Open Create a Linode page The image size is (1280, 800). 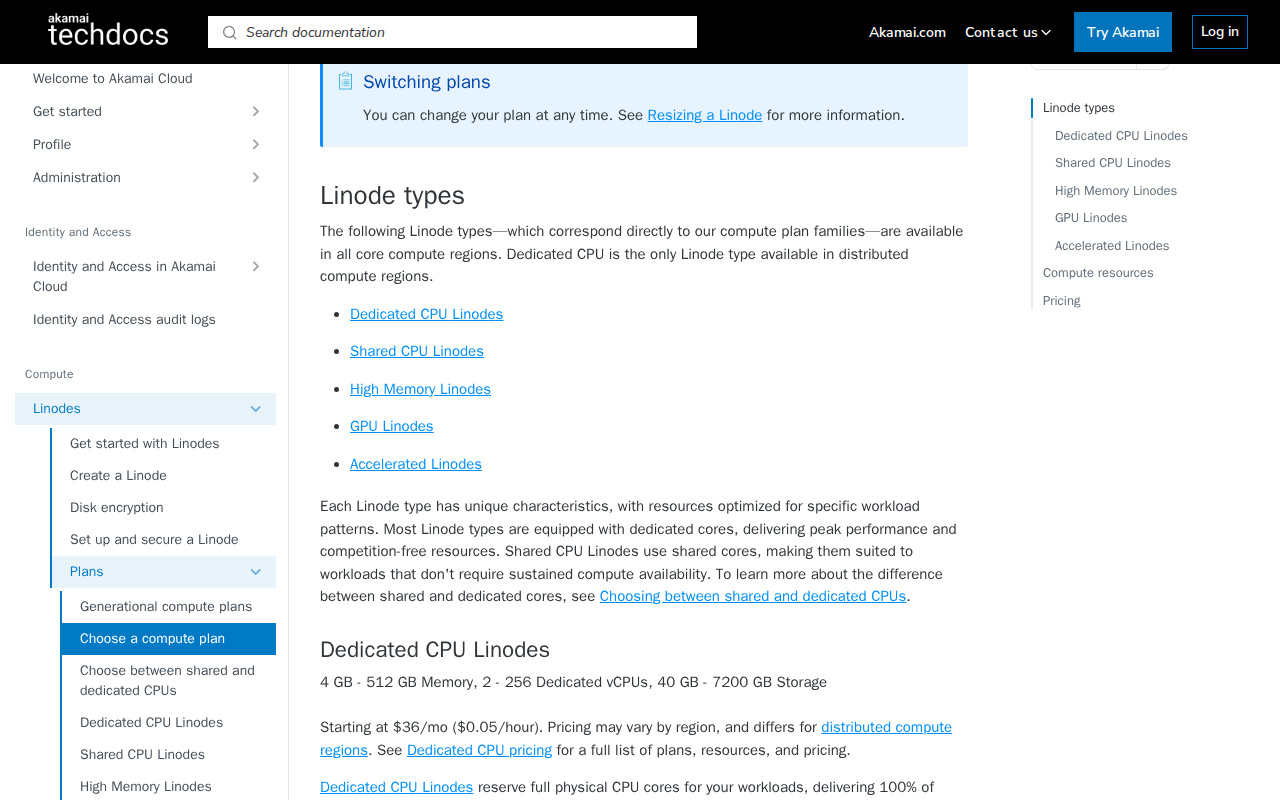(x=118, y=475)
